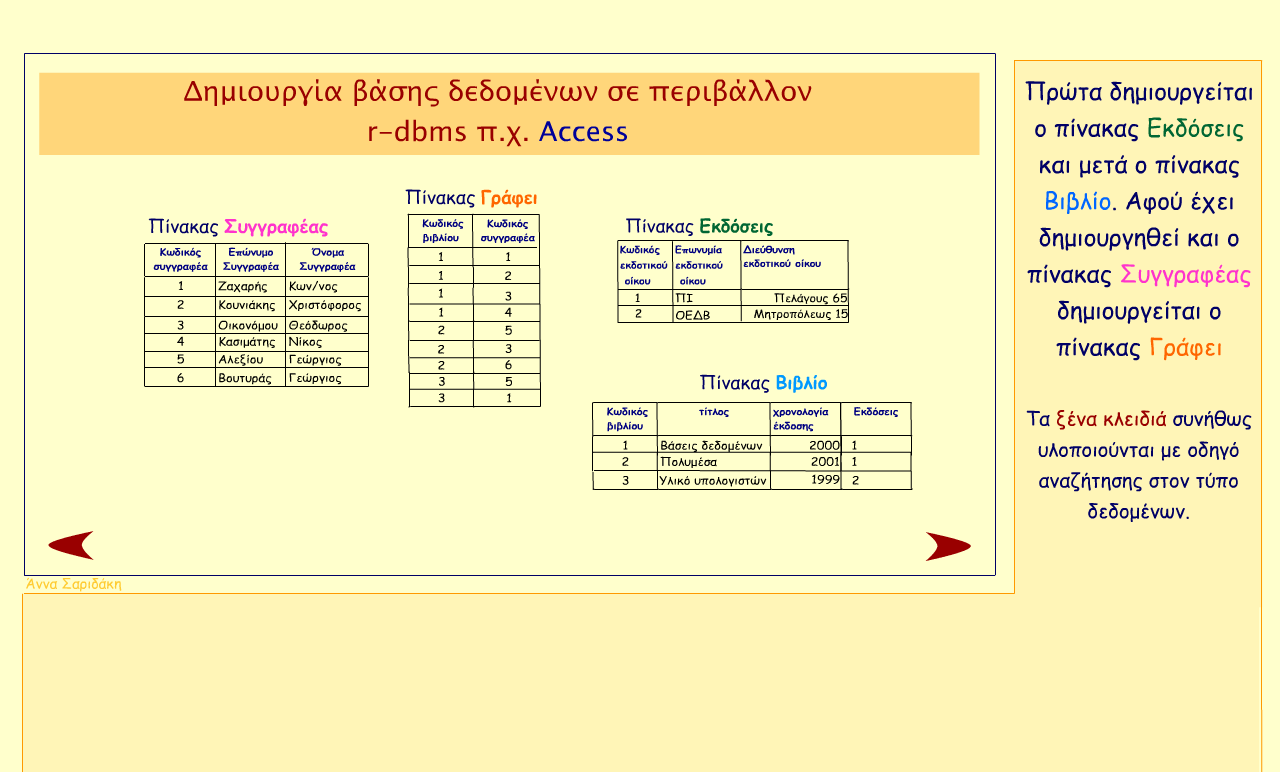The height and width of the screenshot is (772, 1280).
Task: Select book title Βάσεις δεδομένων
Action: tap(711, 445)
